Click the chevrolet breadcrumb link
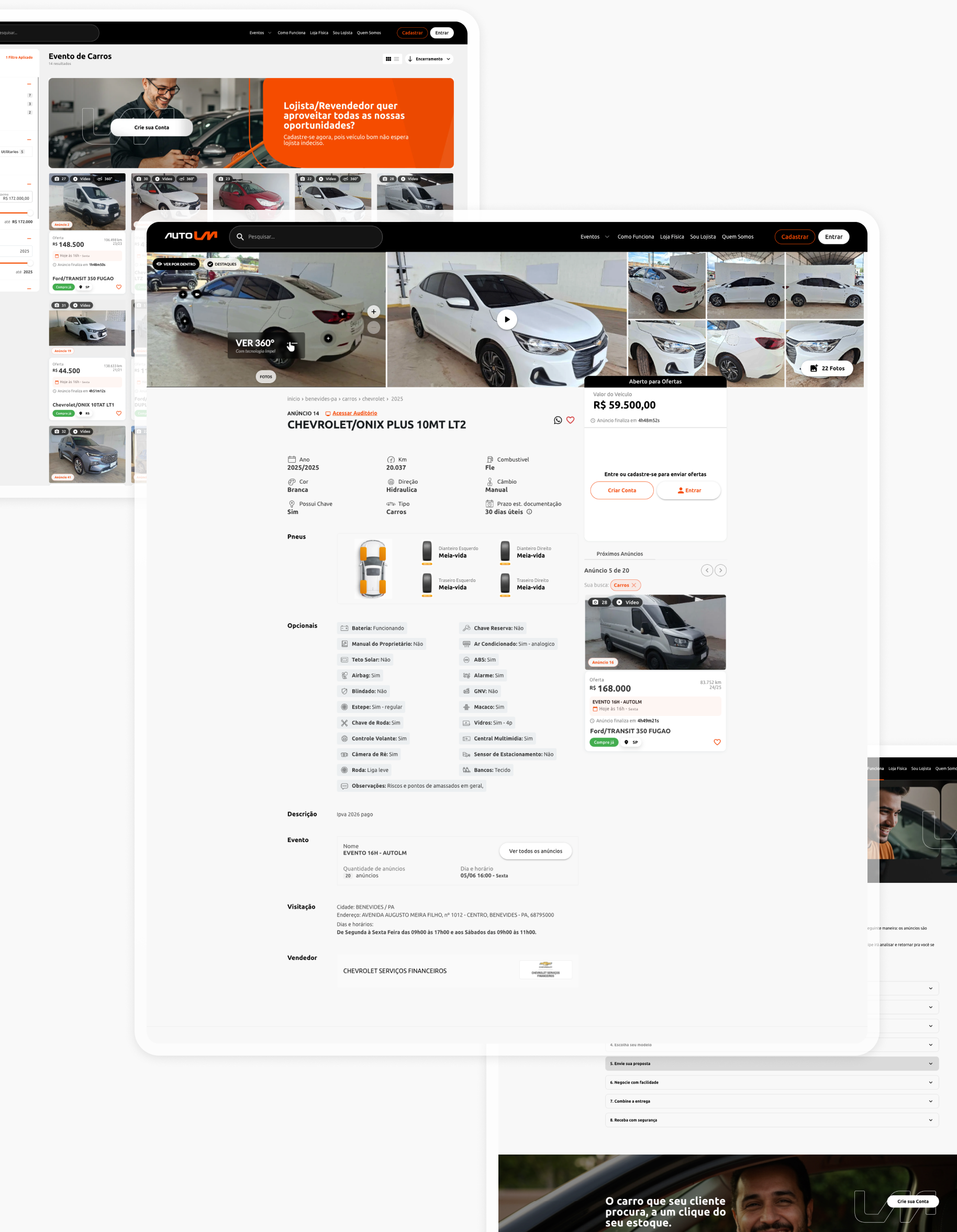The image size is (957, 1232). point(373,399)
